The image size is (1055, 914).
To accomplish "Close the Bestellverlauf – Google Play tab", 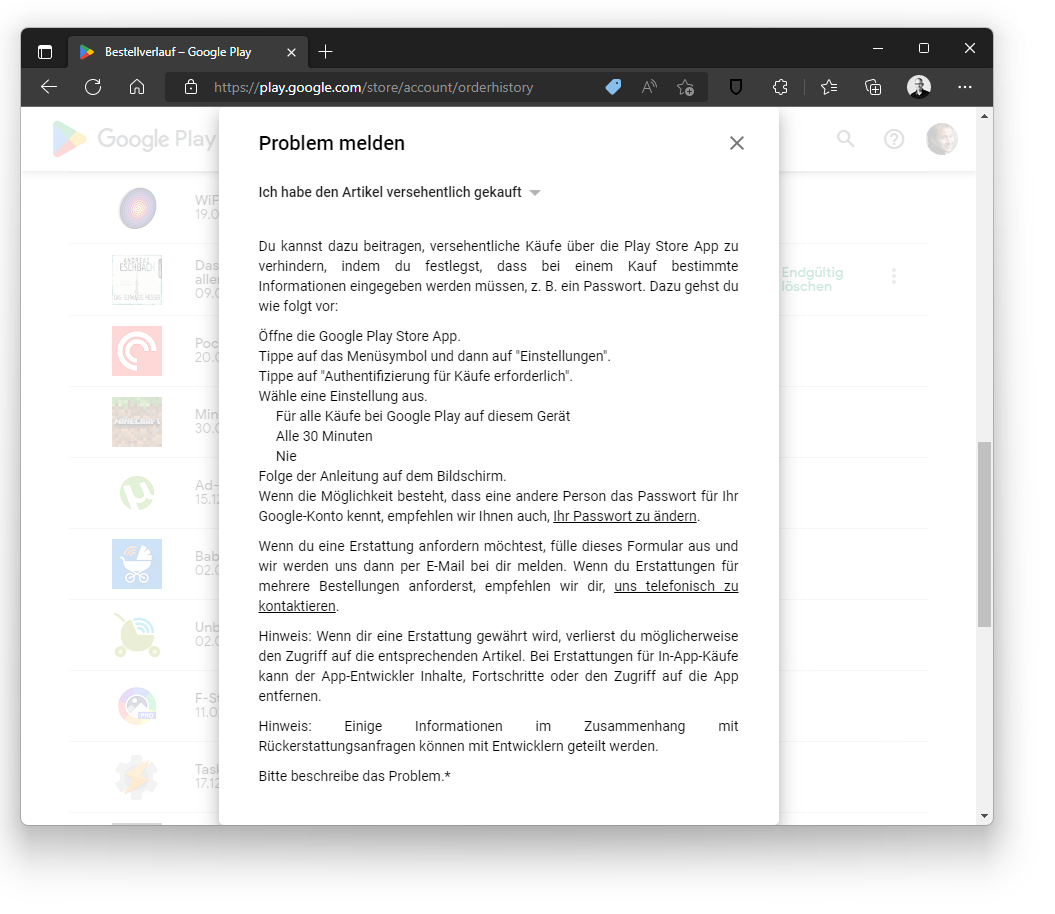I will 292,52.
